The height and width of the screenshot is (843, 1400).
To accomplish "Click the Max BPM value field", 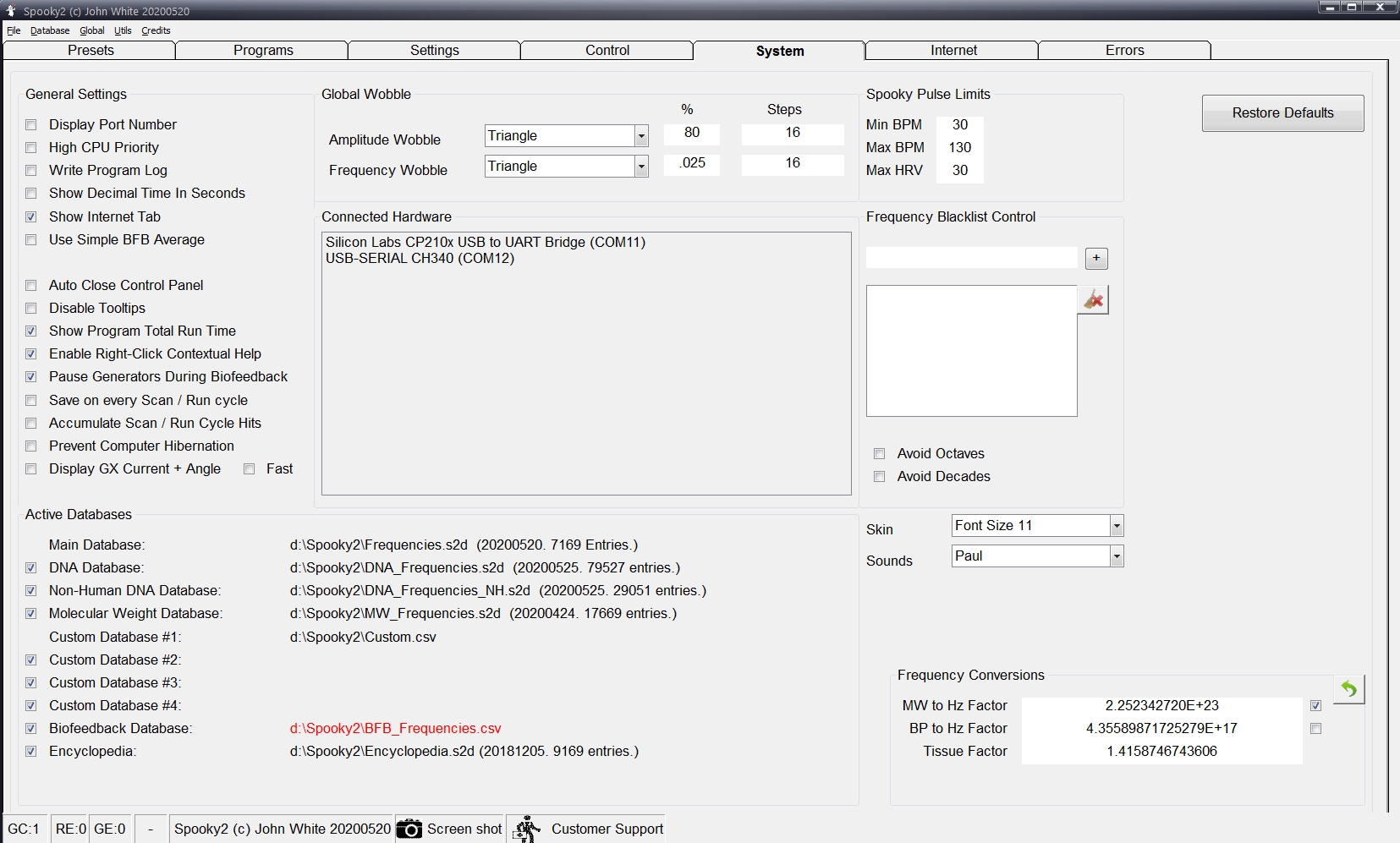I will [960, 148].
